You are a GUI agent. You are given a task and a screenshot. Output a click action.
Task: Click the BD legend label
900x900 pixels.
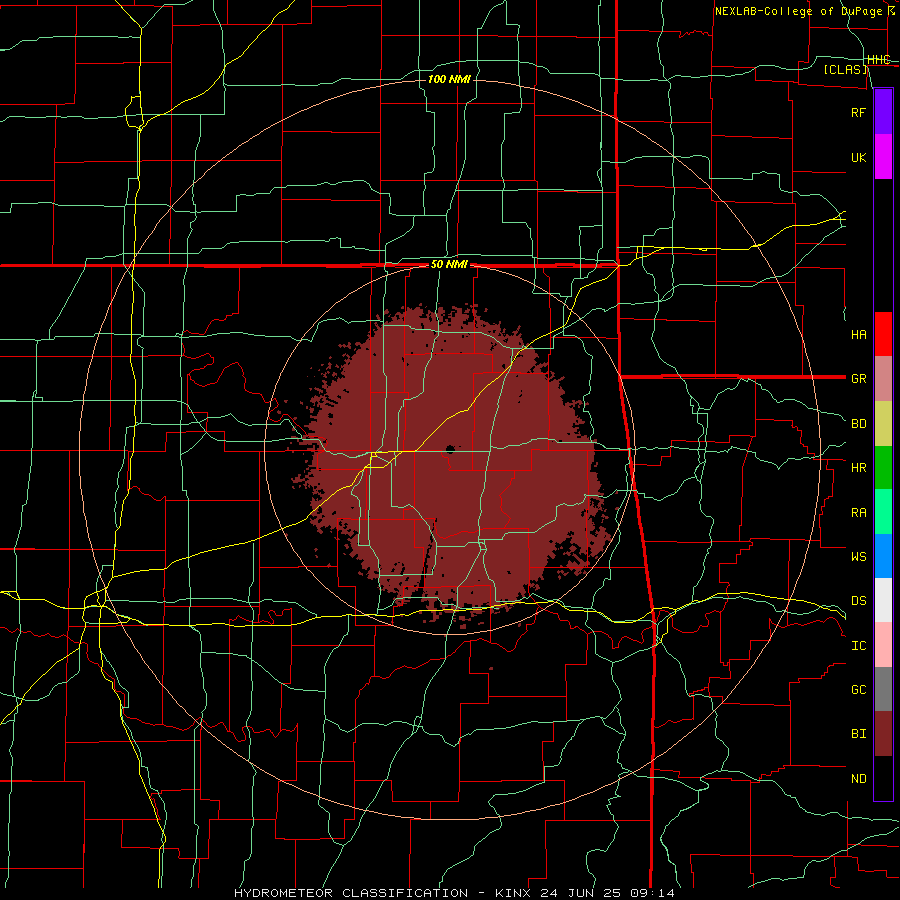[x=858, y=423]
